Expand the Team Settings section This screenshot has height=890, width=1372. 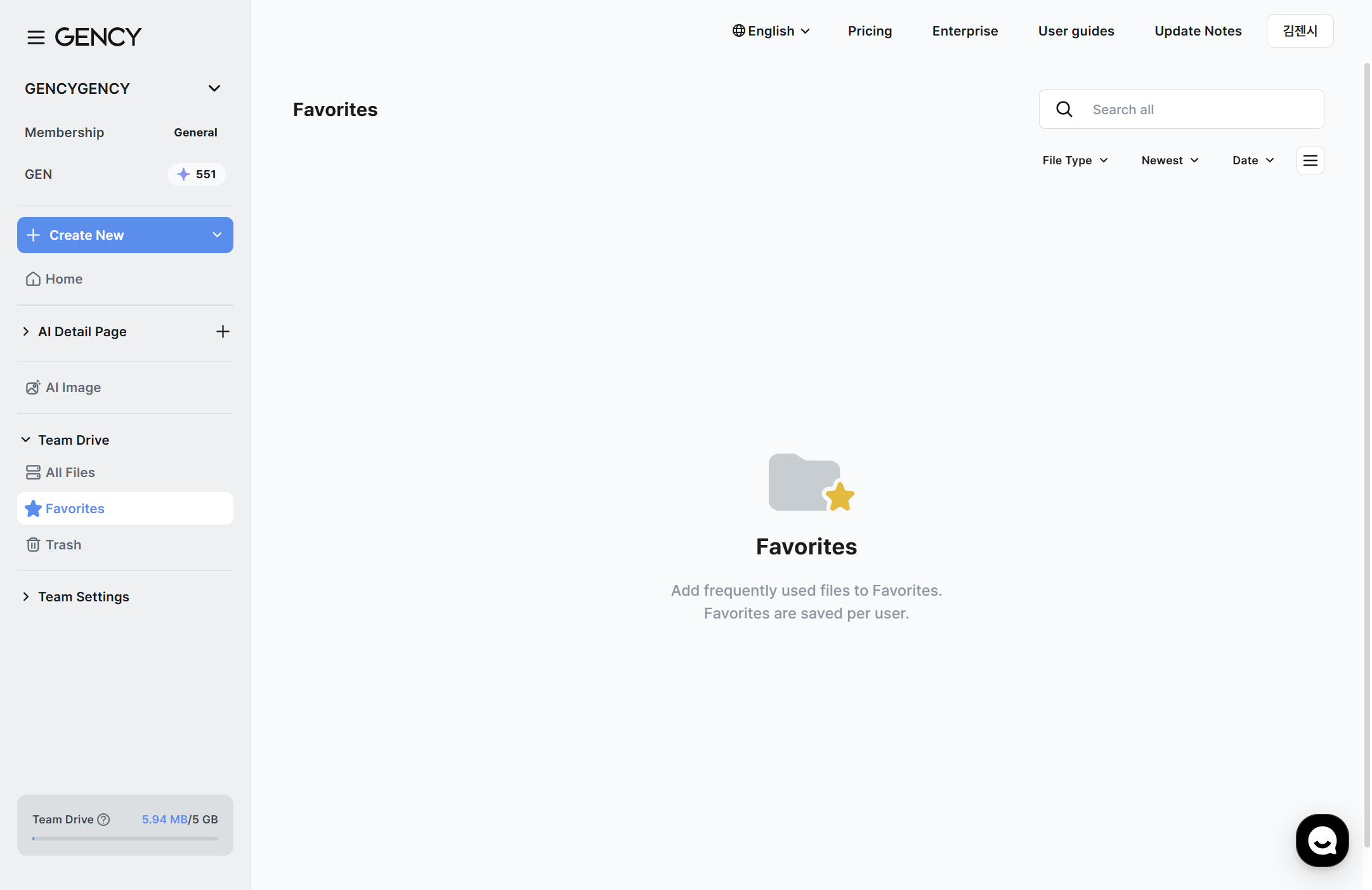tap(26, 597)
